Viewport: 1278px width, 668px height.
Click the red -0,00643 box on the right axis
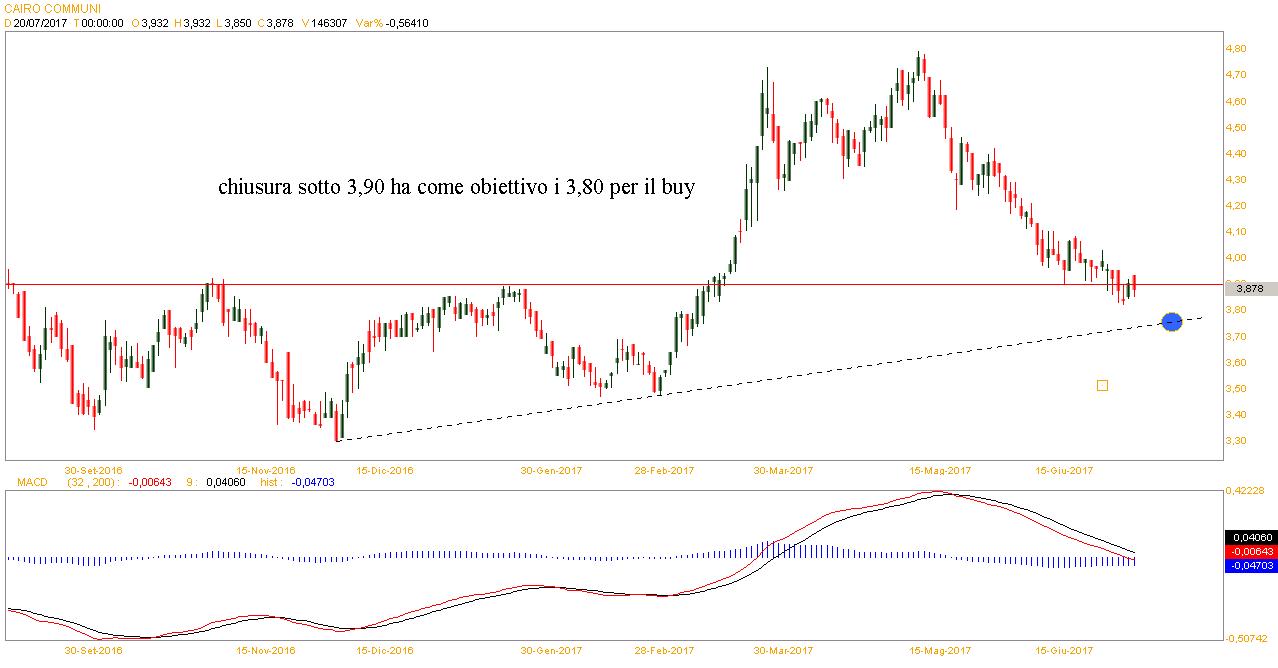point(1250,551)
